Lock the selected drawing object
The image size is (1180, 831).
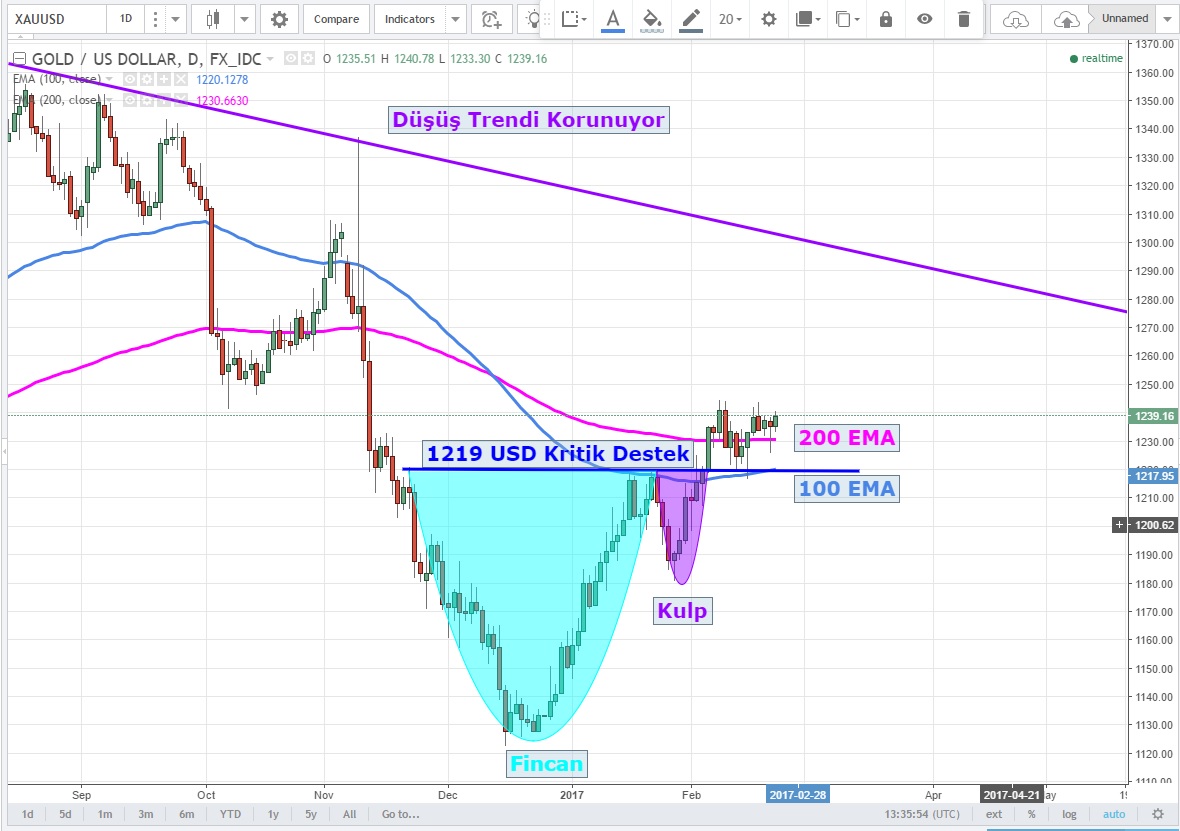[x=886, y=19]
